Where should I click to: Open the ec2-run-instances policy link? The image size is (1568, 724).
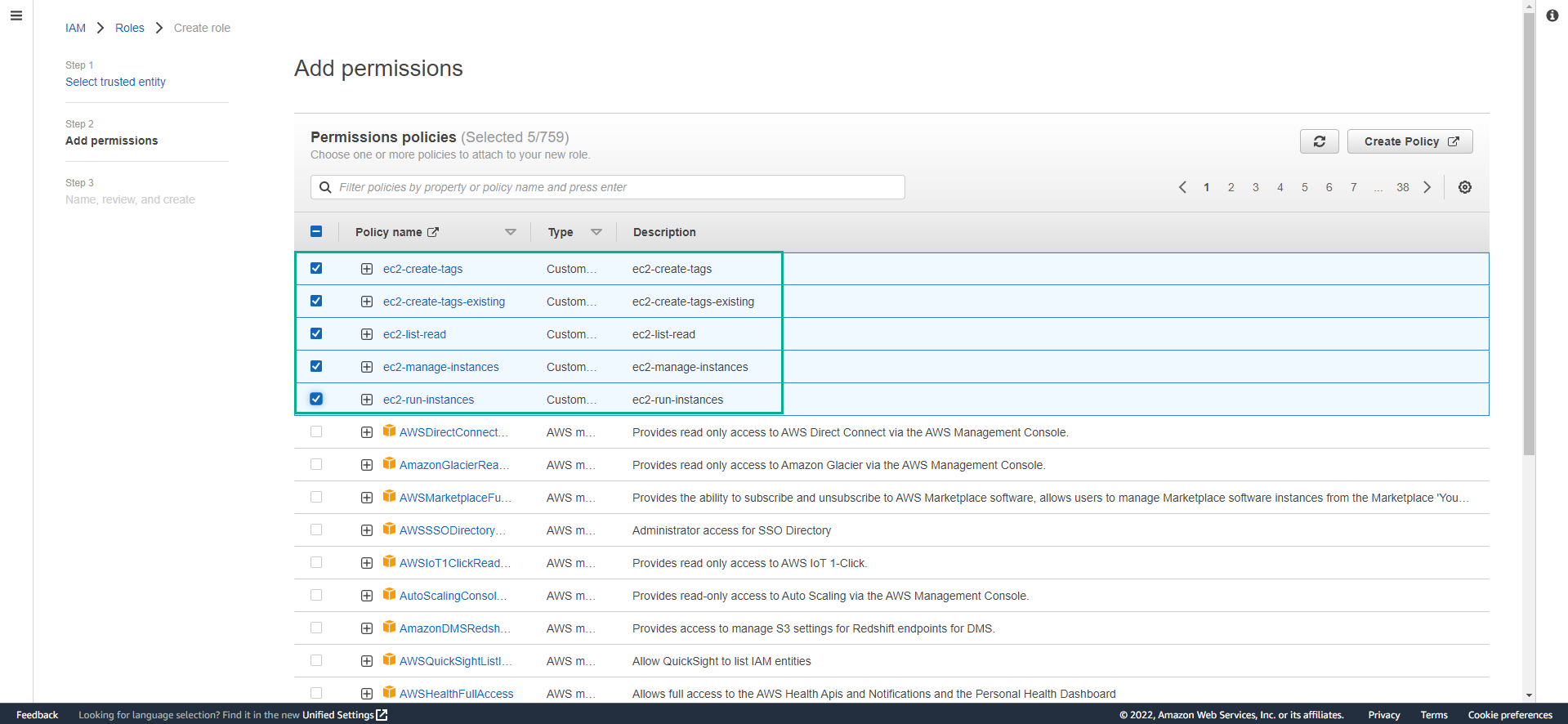[428, 400]
